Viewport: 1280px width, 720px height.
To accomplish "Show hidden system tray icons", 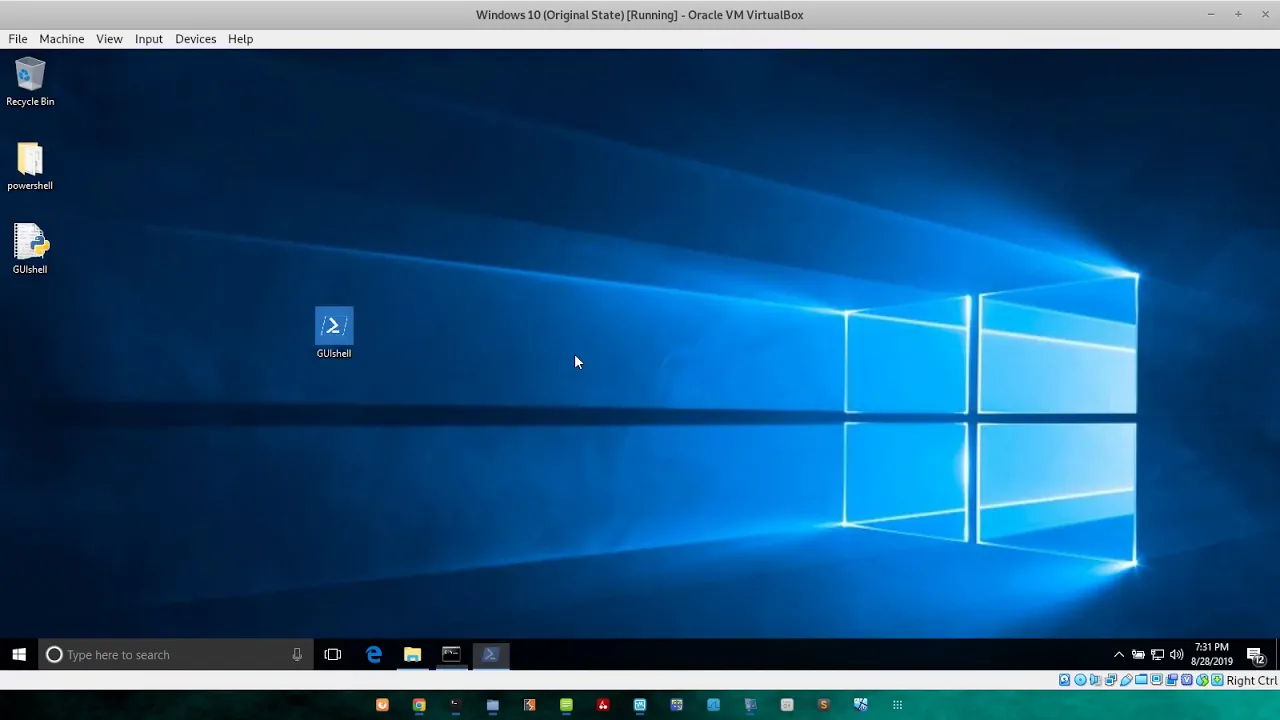I will coord(1119,655).
